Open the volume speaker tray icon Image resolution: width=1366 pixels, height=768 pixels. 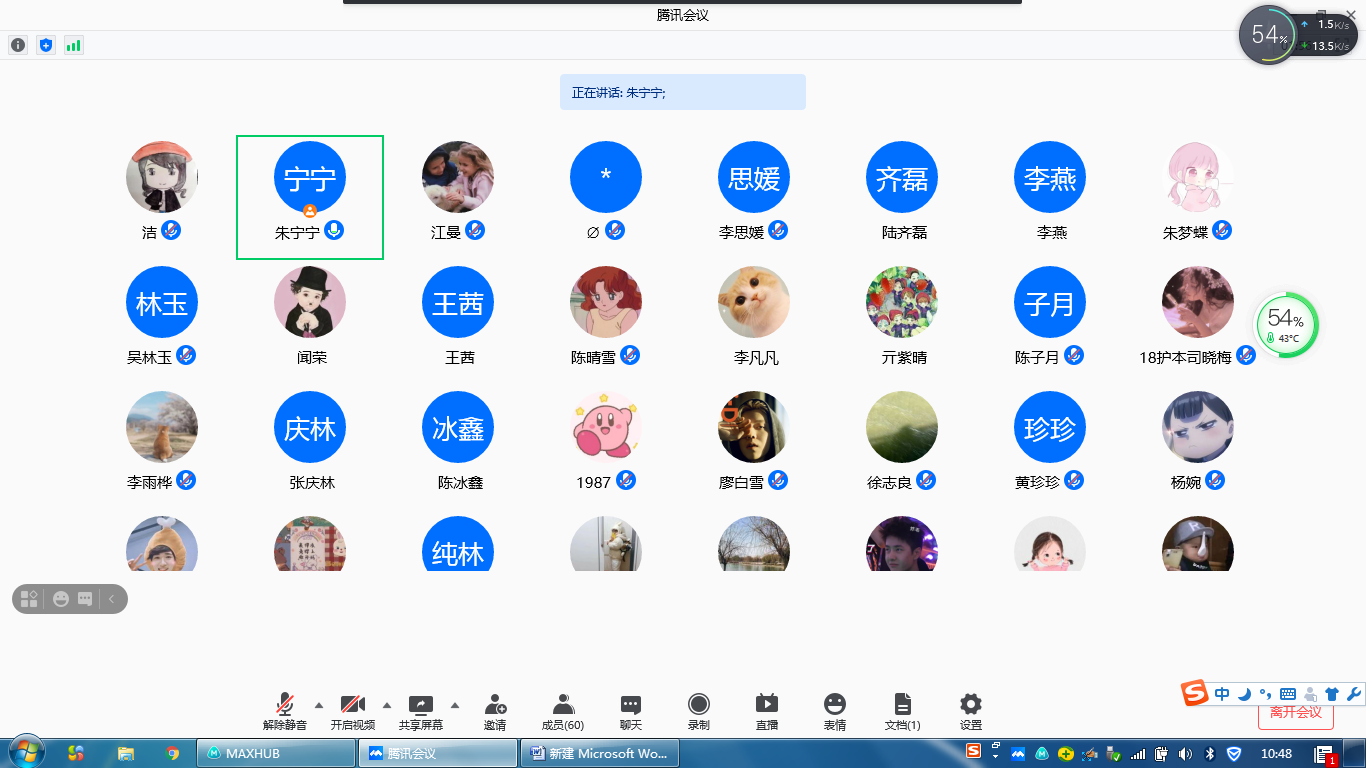click(x=1186, y=753)
